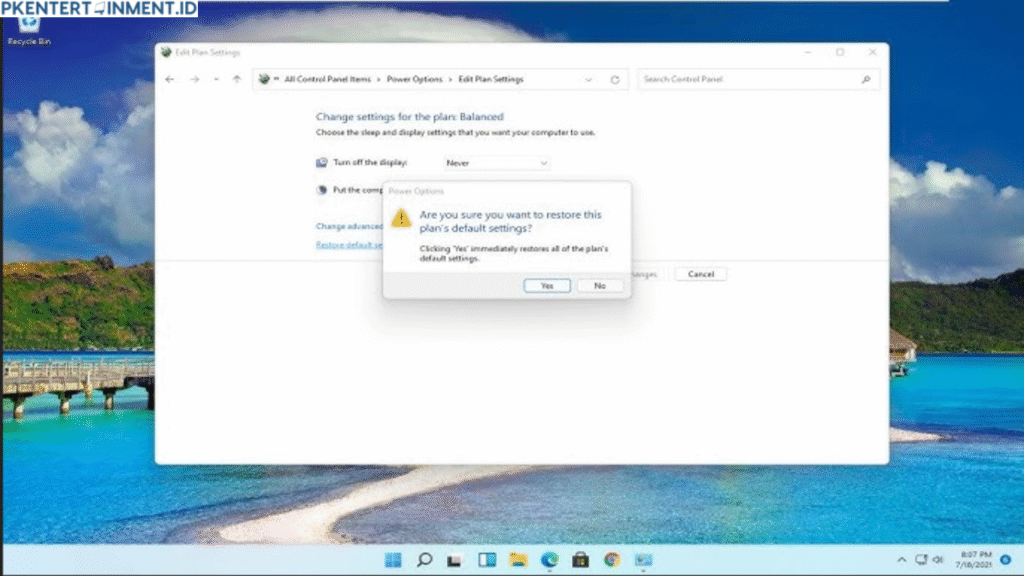Click the taskbar Search magnifier icon
Viewport: 1024px width, 576px height.
tap(424, 560)
